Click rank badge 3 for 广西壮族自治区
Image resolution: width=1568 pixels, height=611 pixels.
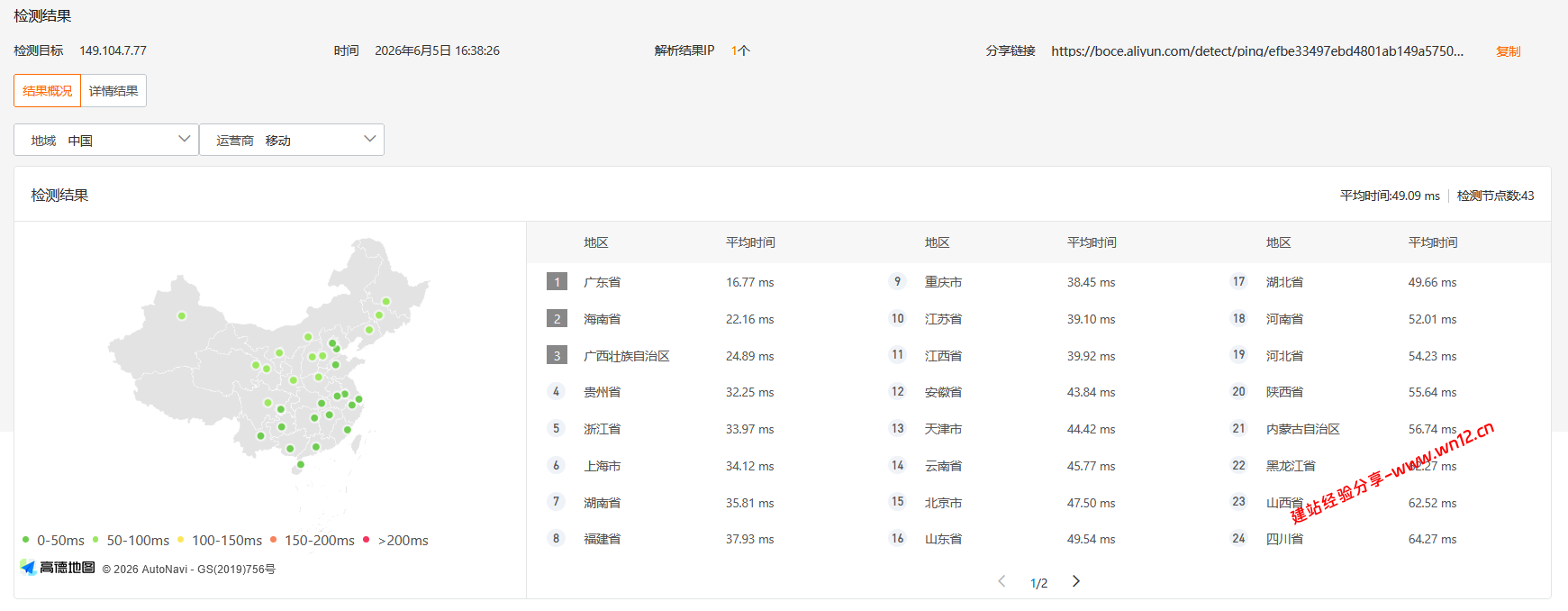[557, 356]
